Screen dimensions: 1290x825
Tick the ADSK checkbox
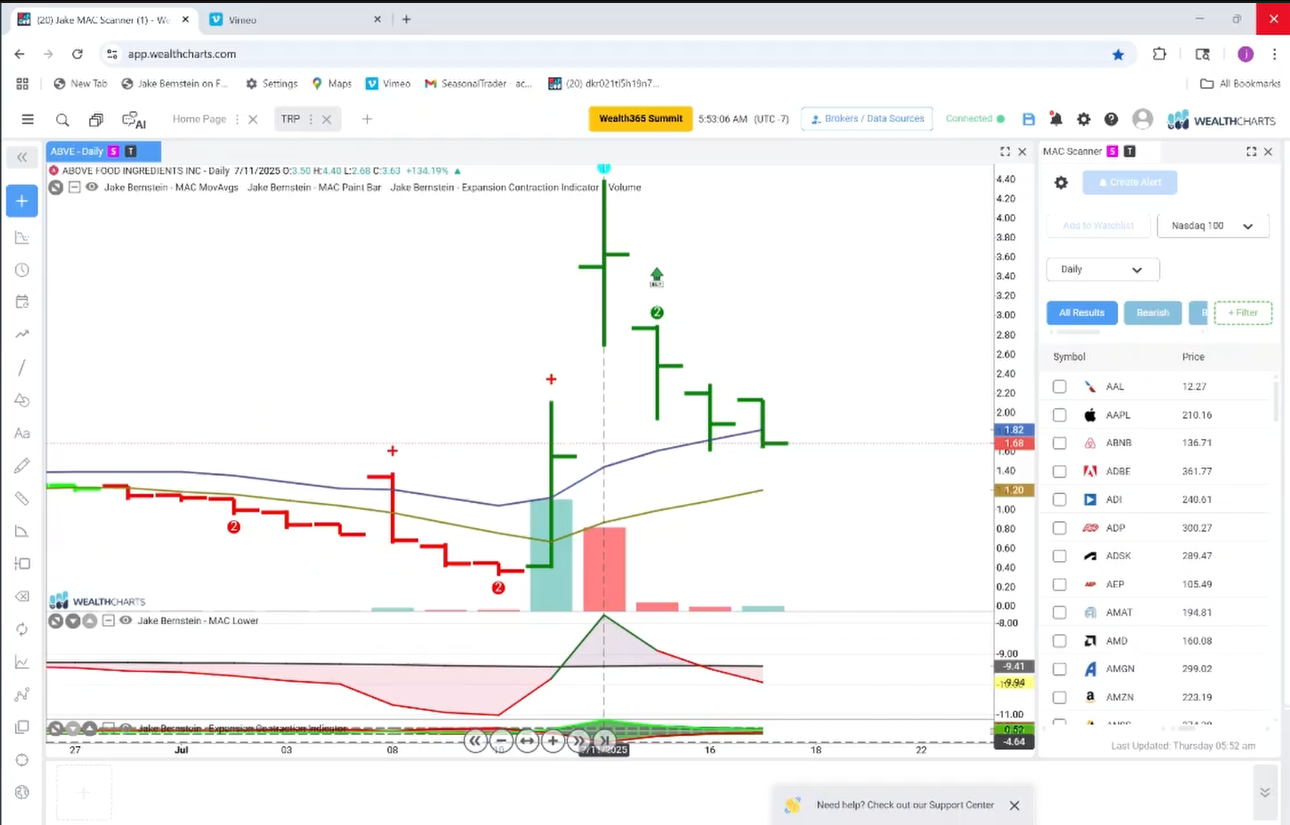tap(1060, 556)
